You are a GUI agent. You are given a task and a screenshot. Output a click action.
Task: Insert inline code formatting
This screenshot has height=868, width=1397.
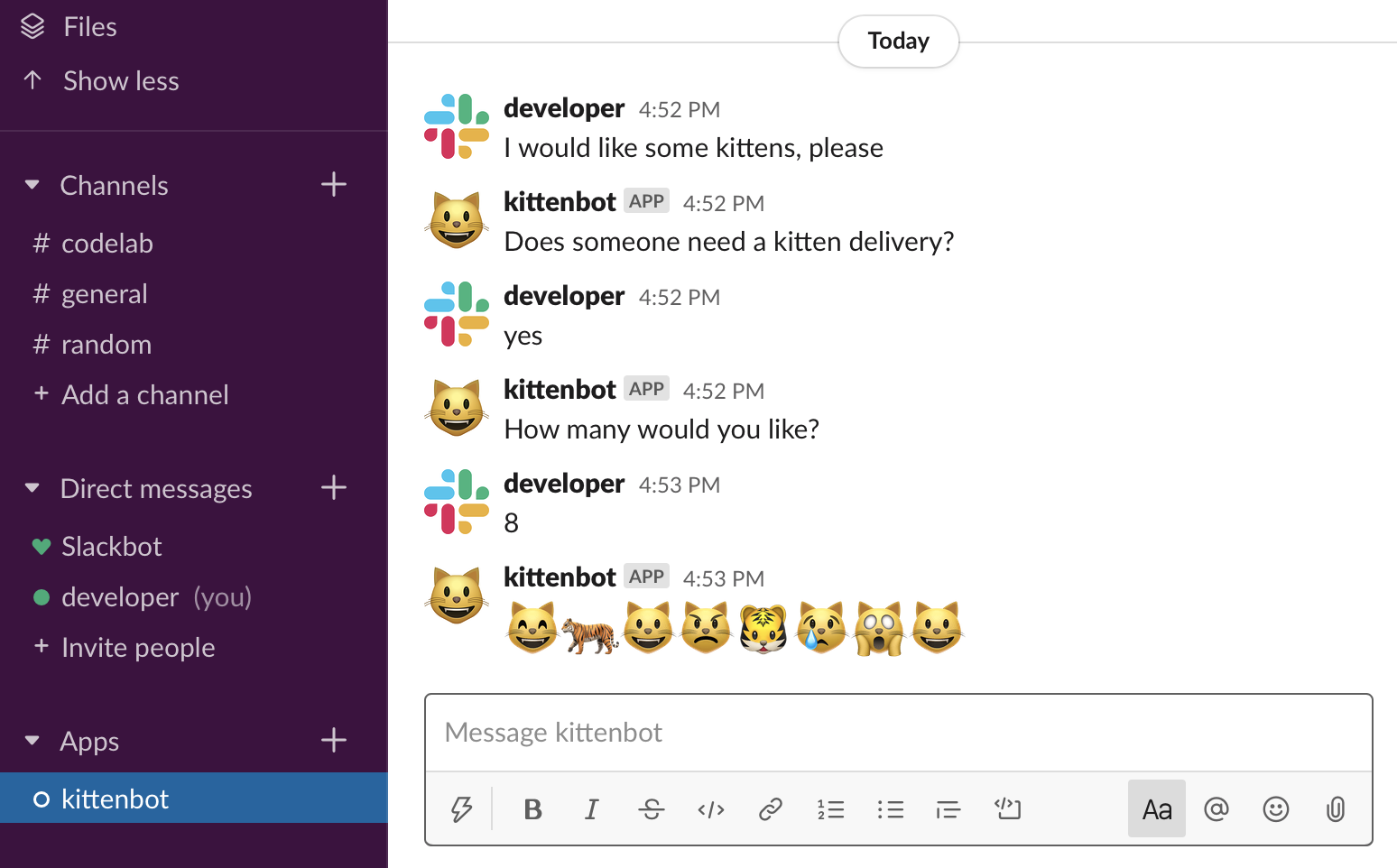pyautogui.click(x=710, y=809)
